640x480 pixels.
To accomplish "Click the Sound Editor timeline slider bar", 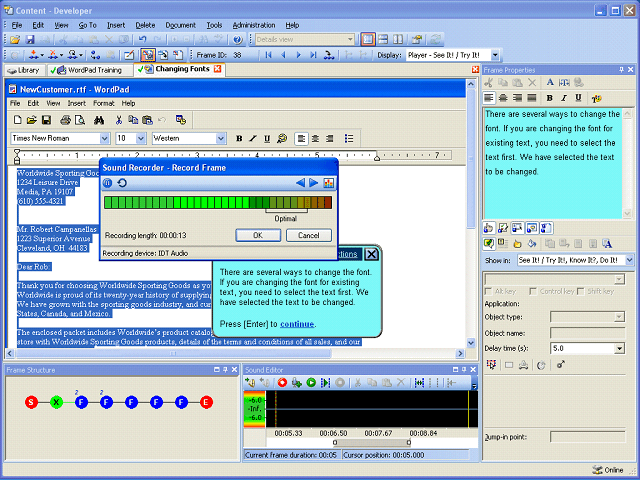I will [x=371, y=442].
